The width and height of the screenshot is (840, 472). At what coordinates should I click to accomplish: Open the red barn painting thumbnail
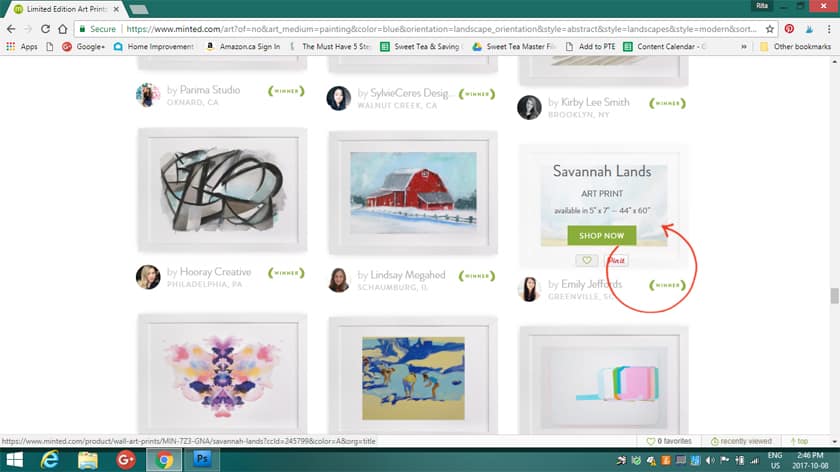[x=413, y=193]
